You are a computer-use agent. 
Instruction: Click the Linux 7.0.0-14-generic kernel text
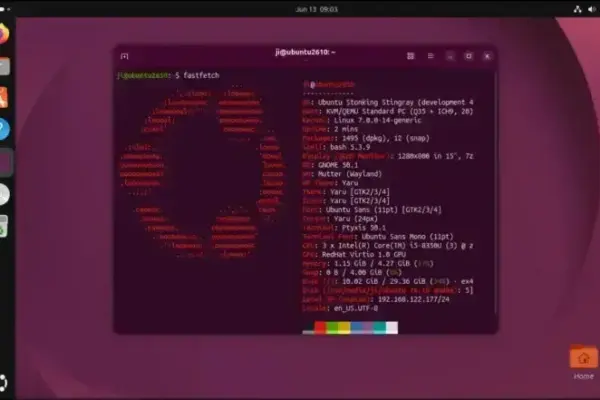click(377, 120)
